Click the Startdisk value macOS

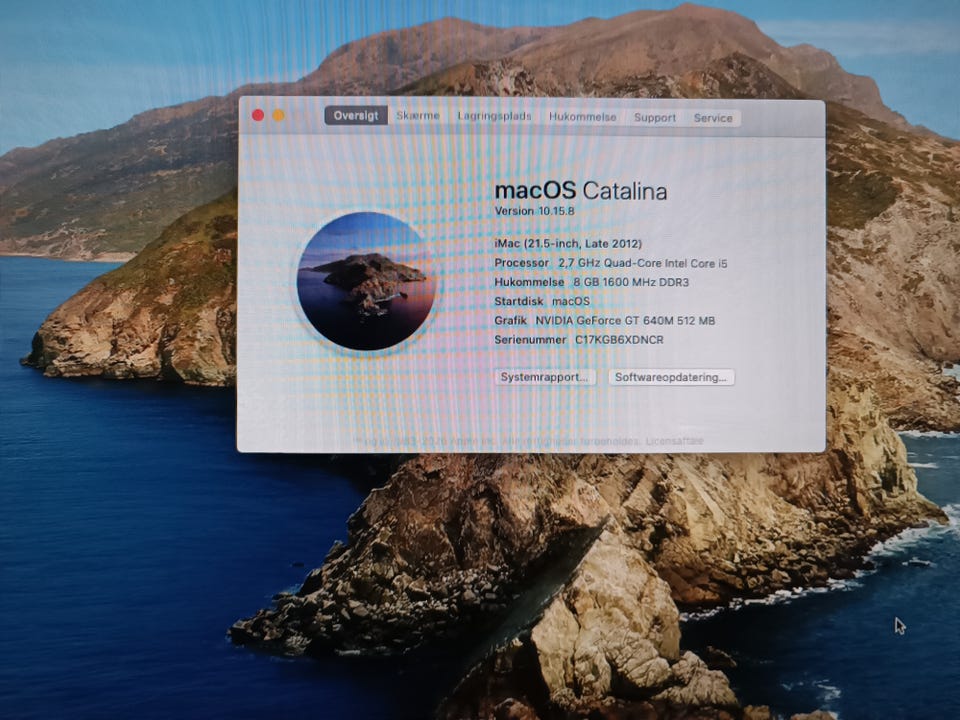[x=571, y=301]
